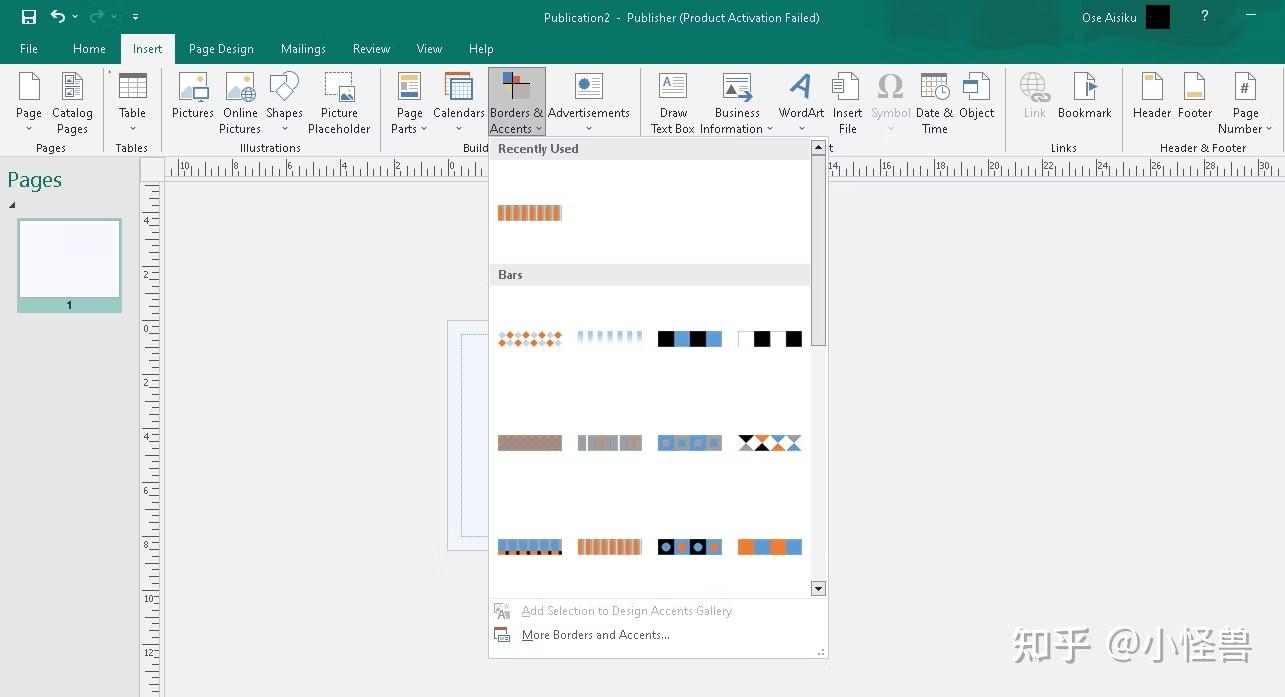The image size is (1285, 697).
Task: Switch to the Page Design tab
Action: (220, 48)
